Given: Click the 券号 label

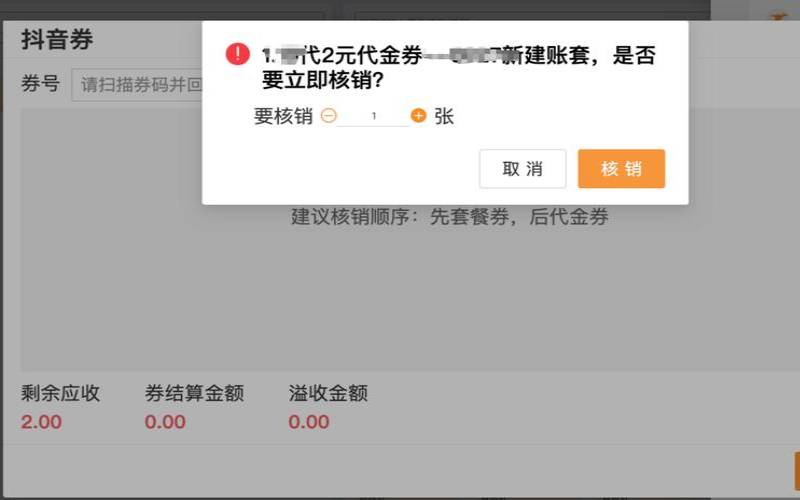Looking at the screenshot, I should (x=40, y=84).
